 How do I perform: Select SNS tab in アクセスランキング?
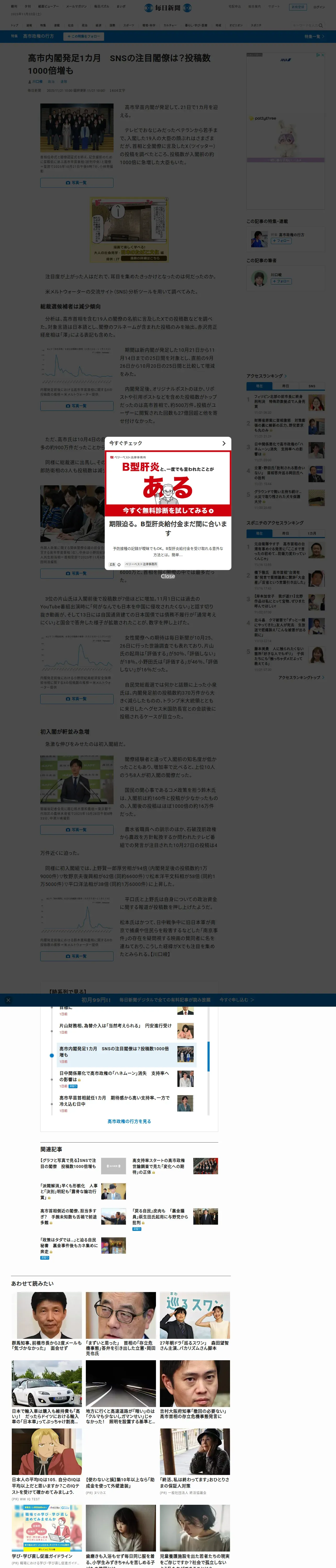[312, 386]
